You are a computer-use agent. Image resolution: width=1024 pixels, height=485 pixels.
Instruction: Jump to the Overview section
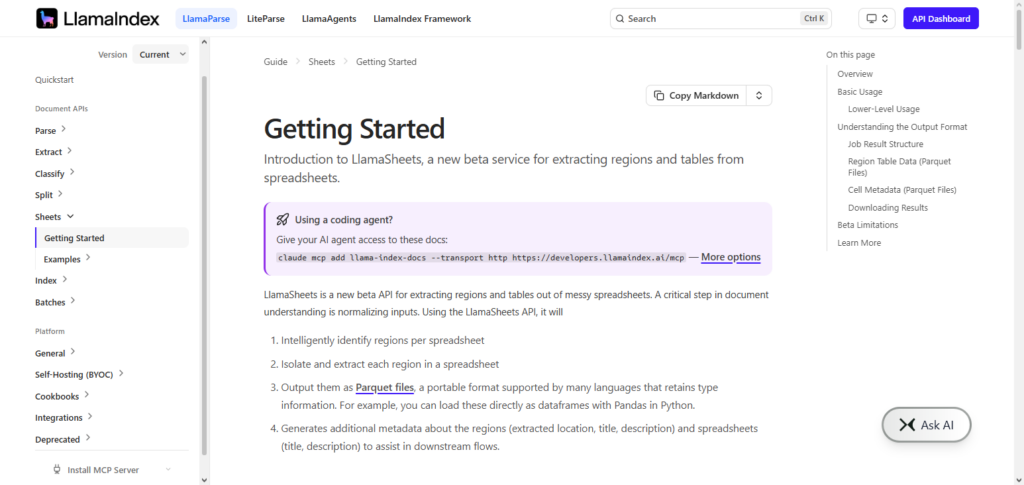[855, 74]
